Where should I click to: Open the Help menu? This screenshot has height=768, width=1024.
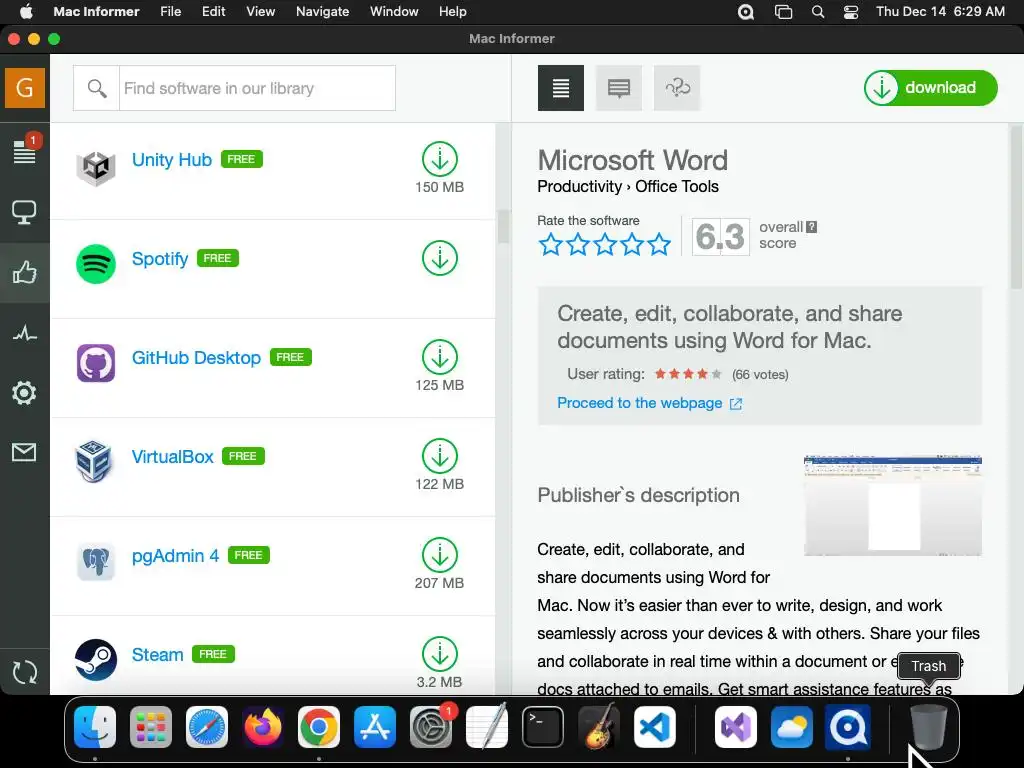click(453, 12)
